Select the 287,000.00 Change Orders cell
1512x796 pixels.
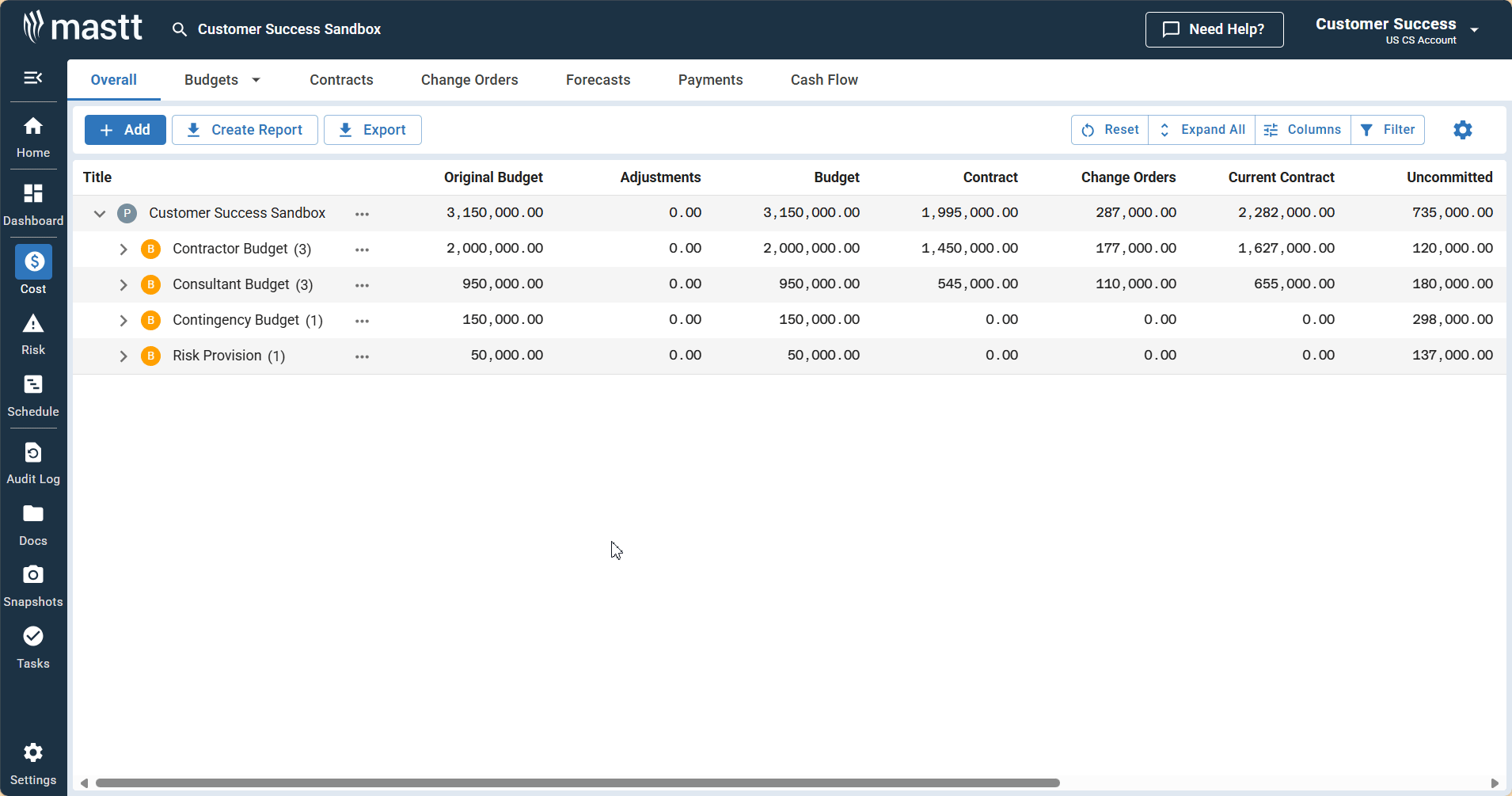1136,213
